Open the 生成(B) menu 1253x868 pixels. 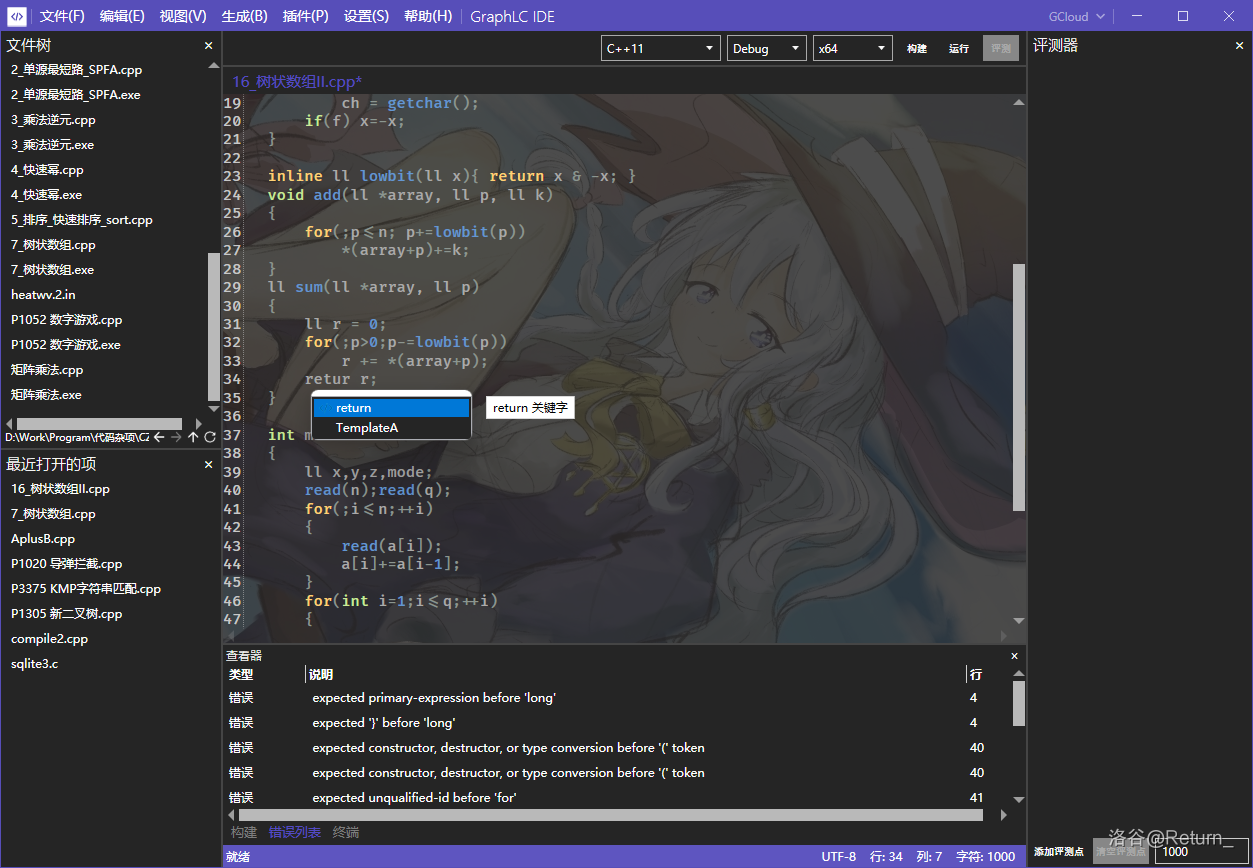tap(244, 16)
